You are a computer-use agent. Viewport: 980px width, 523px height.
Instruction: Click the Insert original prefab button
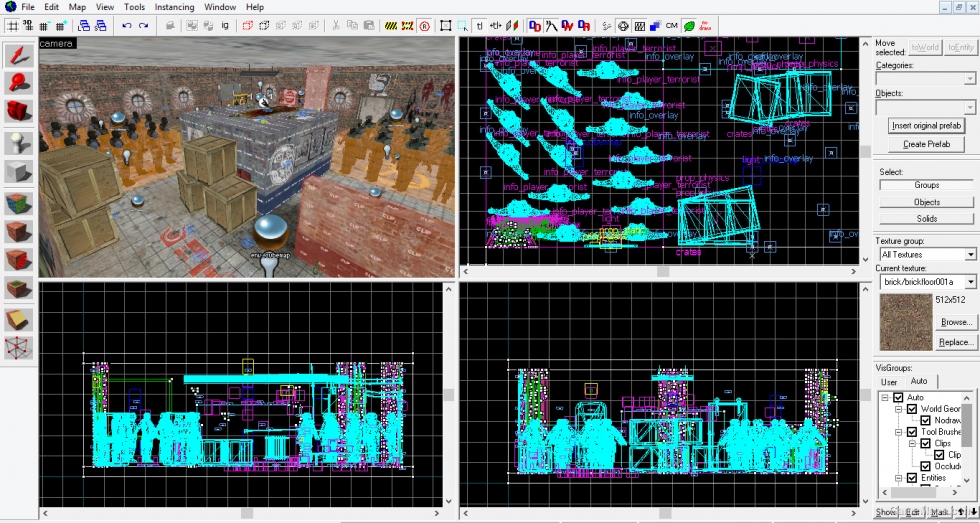click(927, 125)
